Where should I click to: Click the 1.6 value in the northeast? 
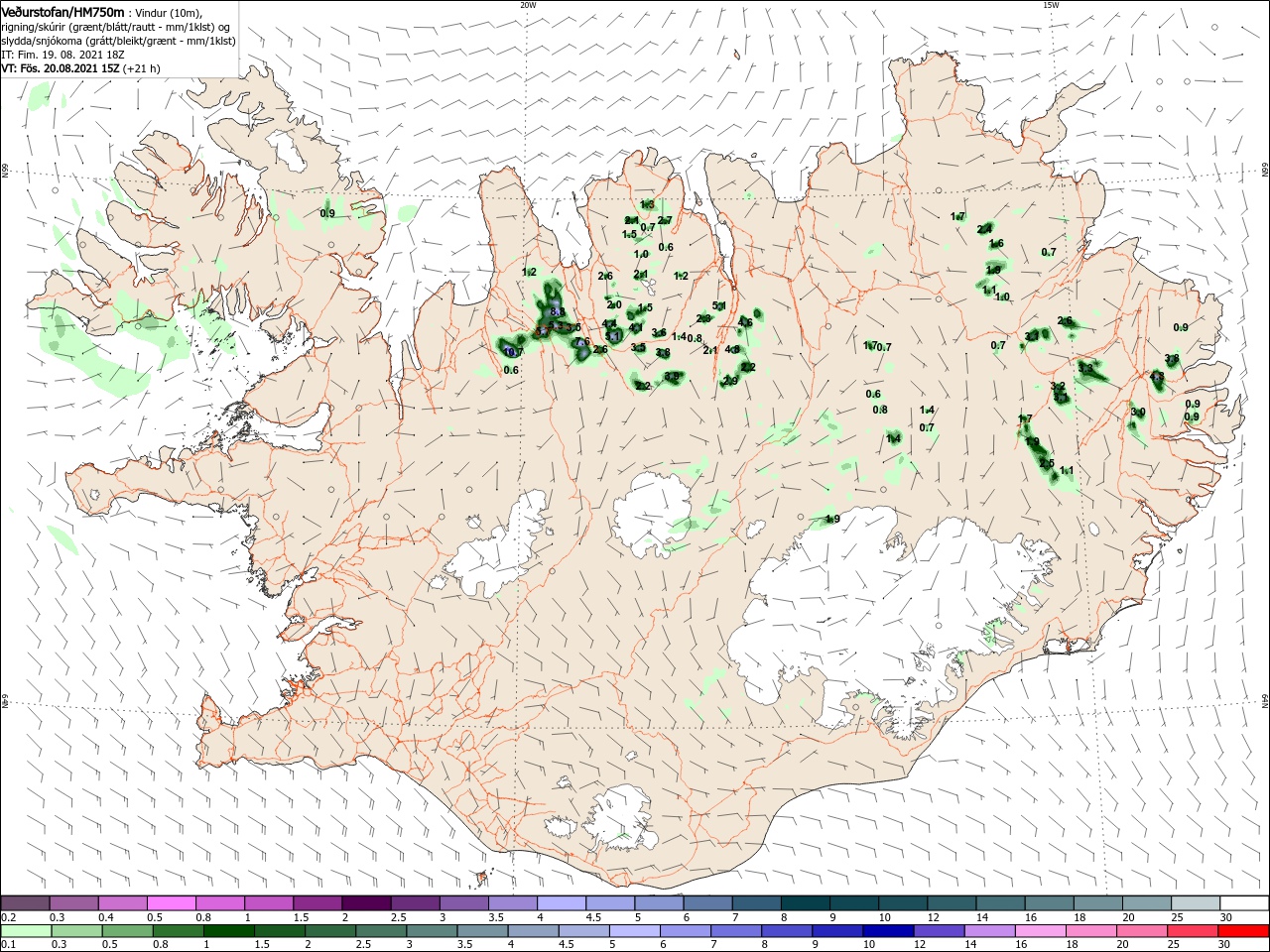996,244
